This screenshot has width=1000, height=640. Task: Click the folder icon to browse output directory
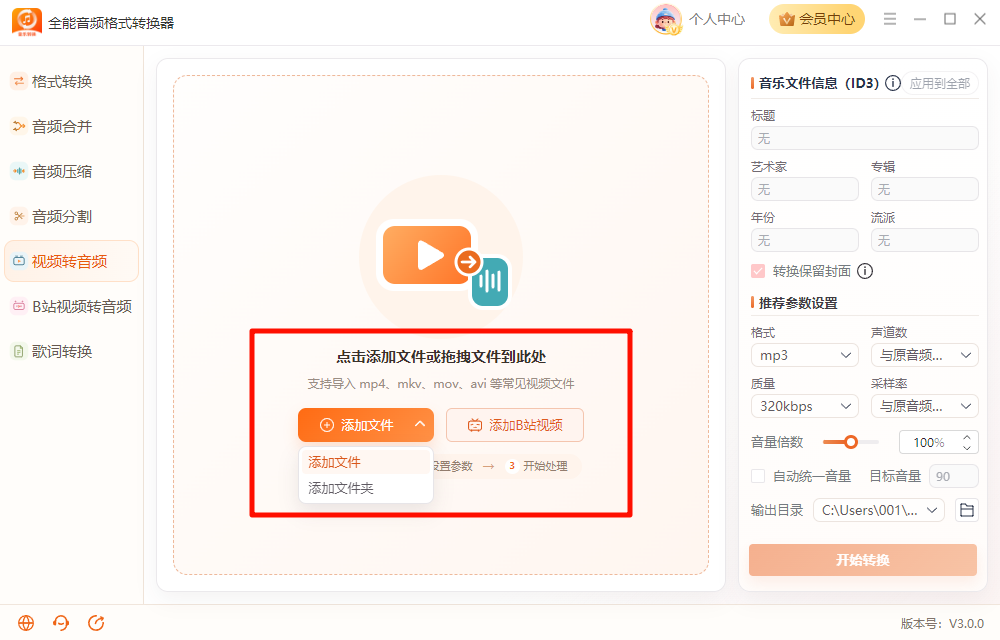967,510
